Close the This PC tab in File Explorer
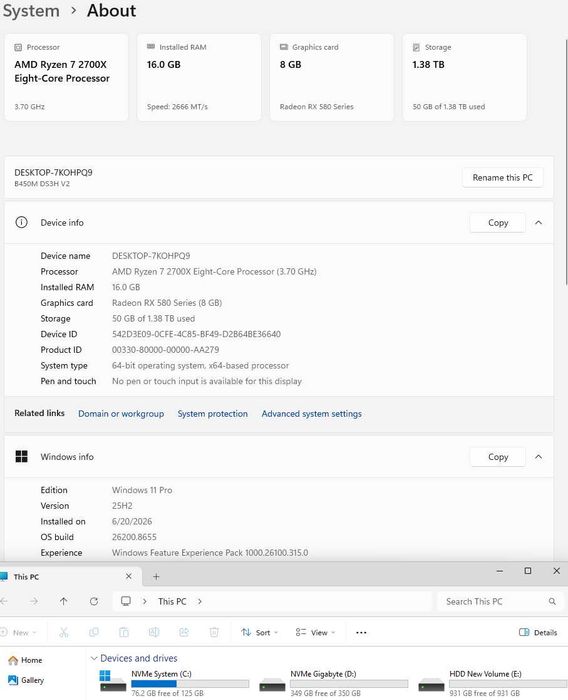This screenshot has height=700, width=568. click(129, 576)
